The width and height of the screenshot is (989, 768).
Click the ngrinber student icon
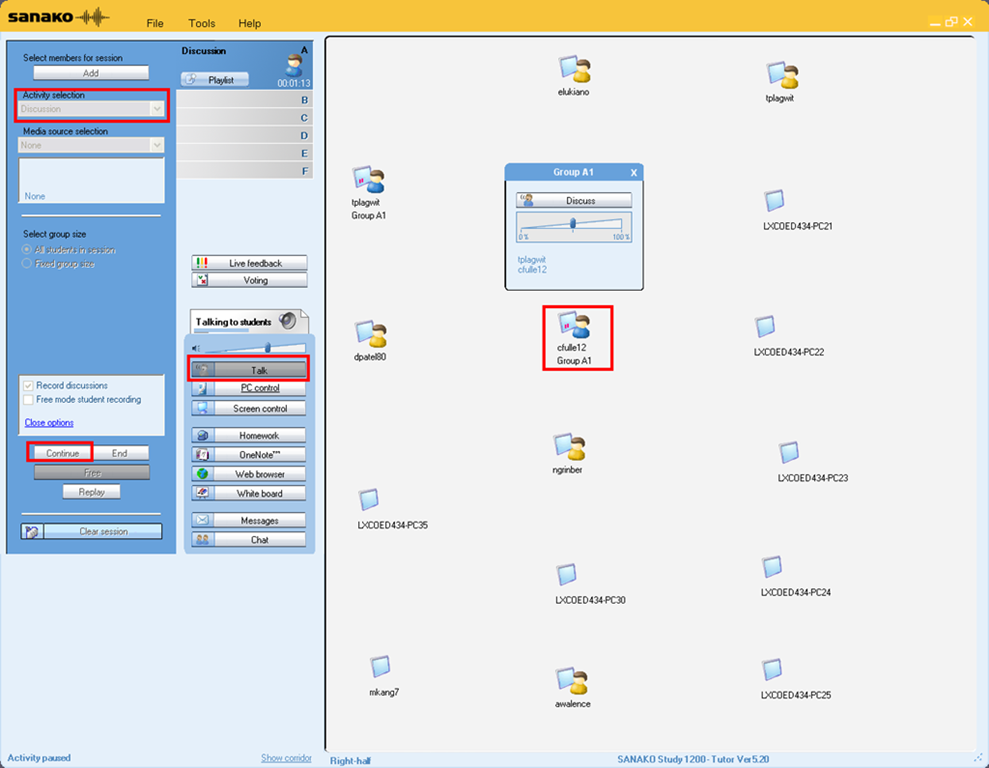coord(569,447)
